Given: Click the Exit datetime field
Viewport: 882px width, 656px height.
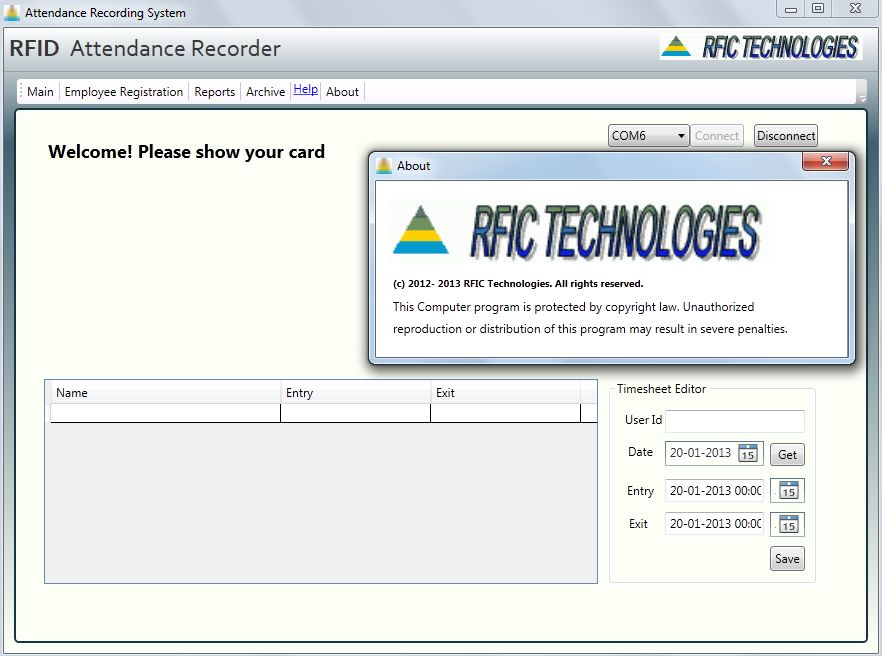Looking at the screenshot, I should pos(714,524).
